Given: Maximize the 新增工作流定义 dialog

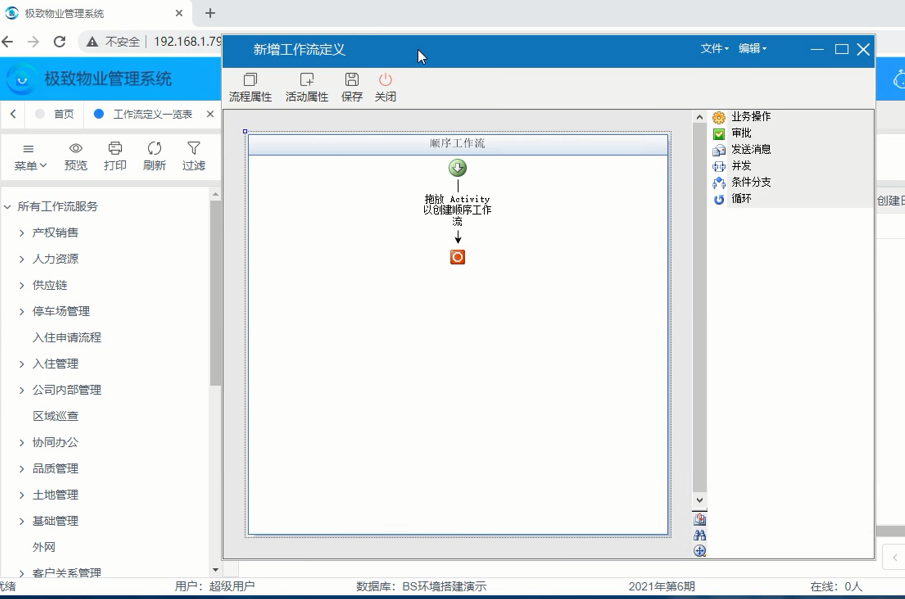Looking at the screenshot, I should click(x=842, y=49).
